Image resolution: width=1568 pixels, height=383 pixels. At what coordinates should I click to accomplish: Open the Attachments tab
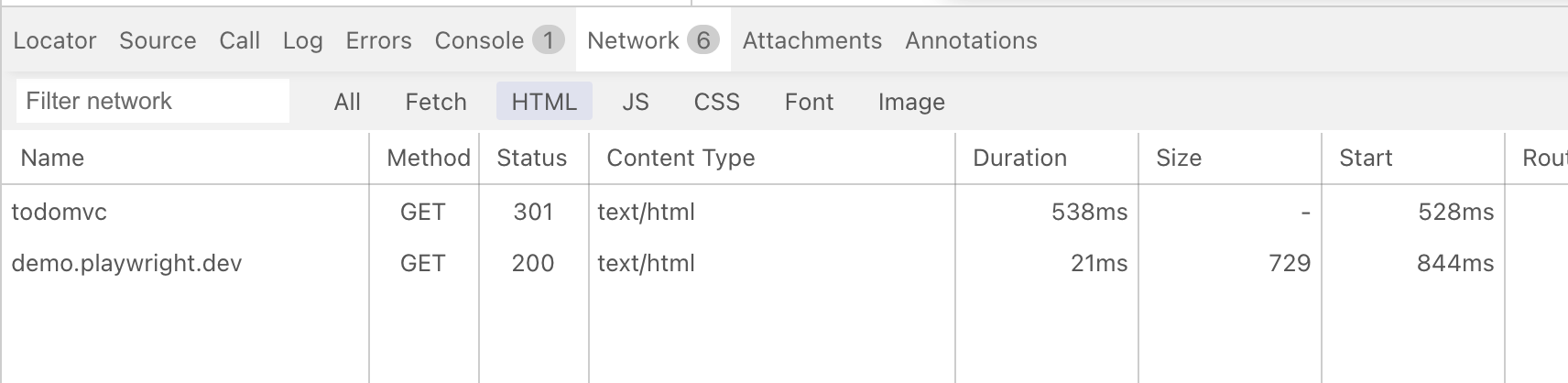click(x=811, y=40)
